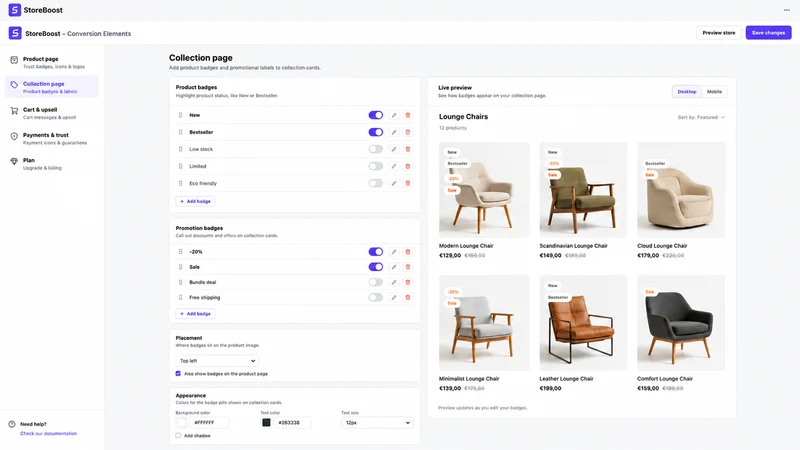
Task: Edit the Limited badge pencil icon
Action: pos(393,166)
